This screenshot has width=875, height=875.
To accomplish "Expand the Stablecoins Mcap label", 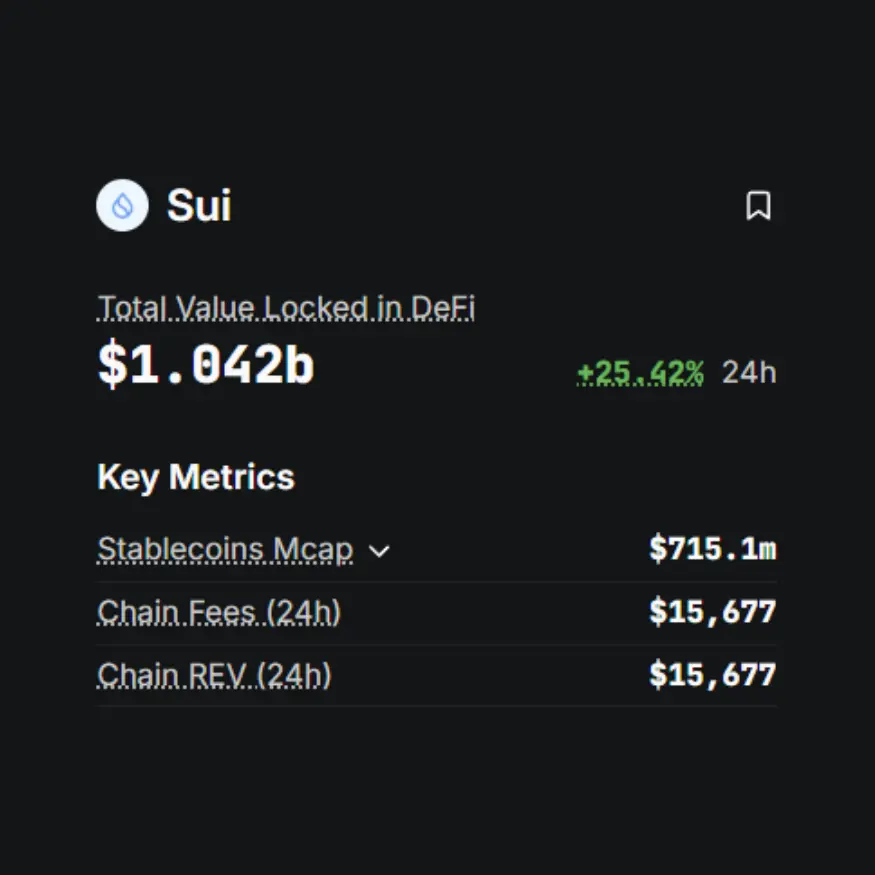I will coord(225,550).
